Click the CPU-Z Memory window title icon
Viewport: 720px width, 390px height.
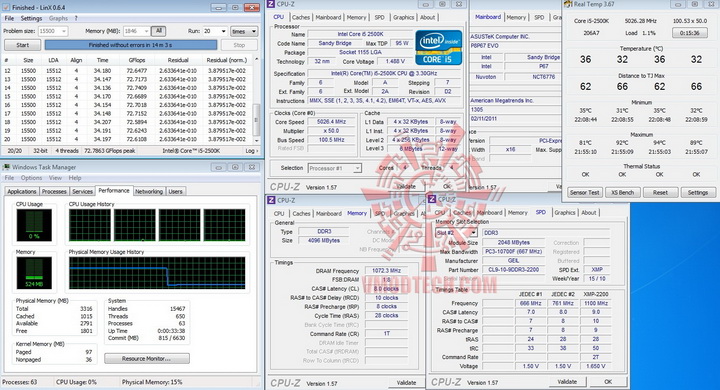[271, 200]
